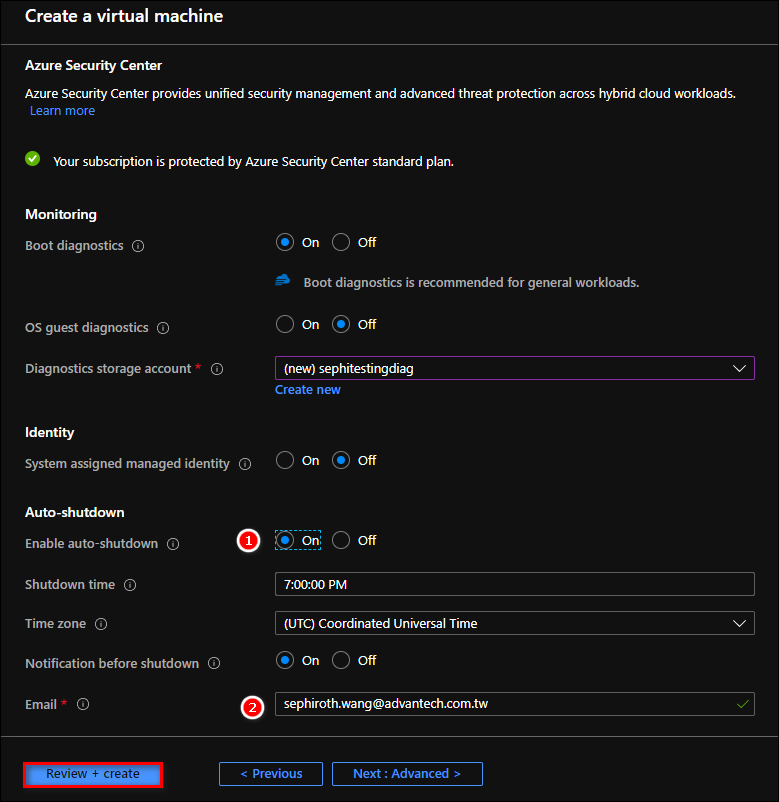Click info icon for Diagnostics storage account
The height and width of the screenshot is (802, 779).
tap(217, 369)
